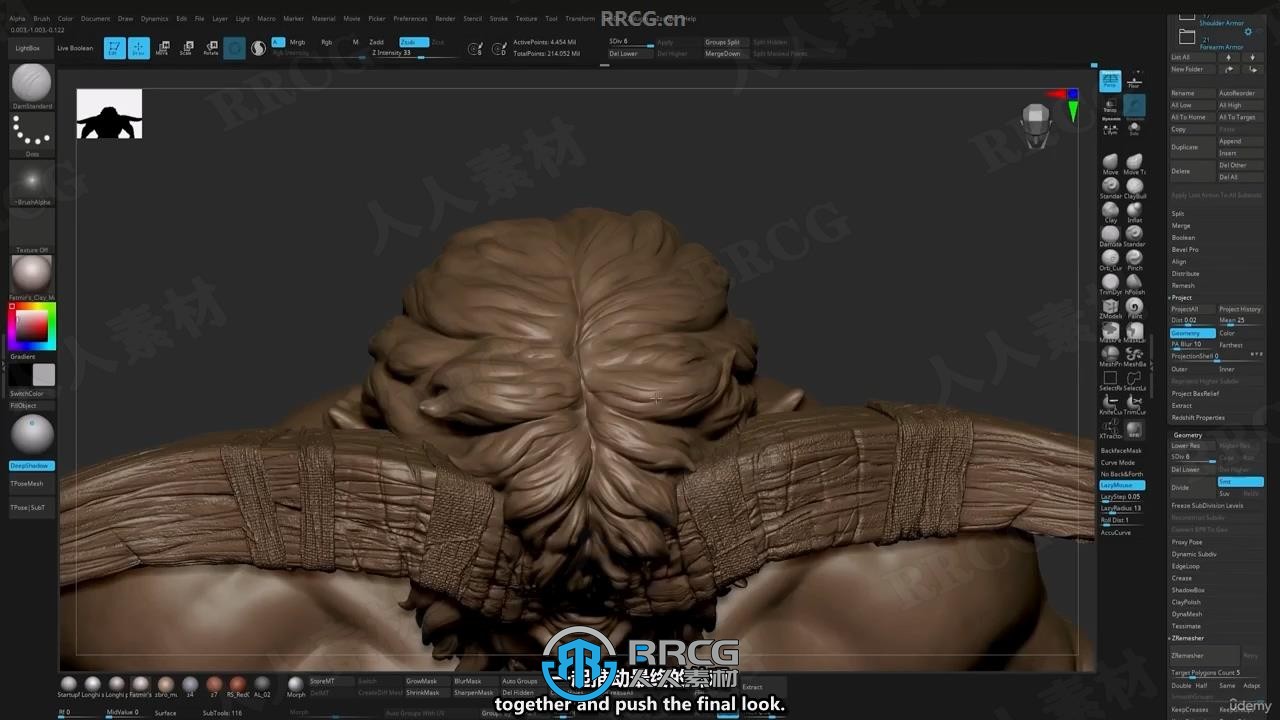Select the SelectRect brush icon
This screenshot has height=720, width=1280.
point(1110,379)
